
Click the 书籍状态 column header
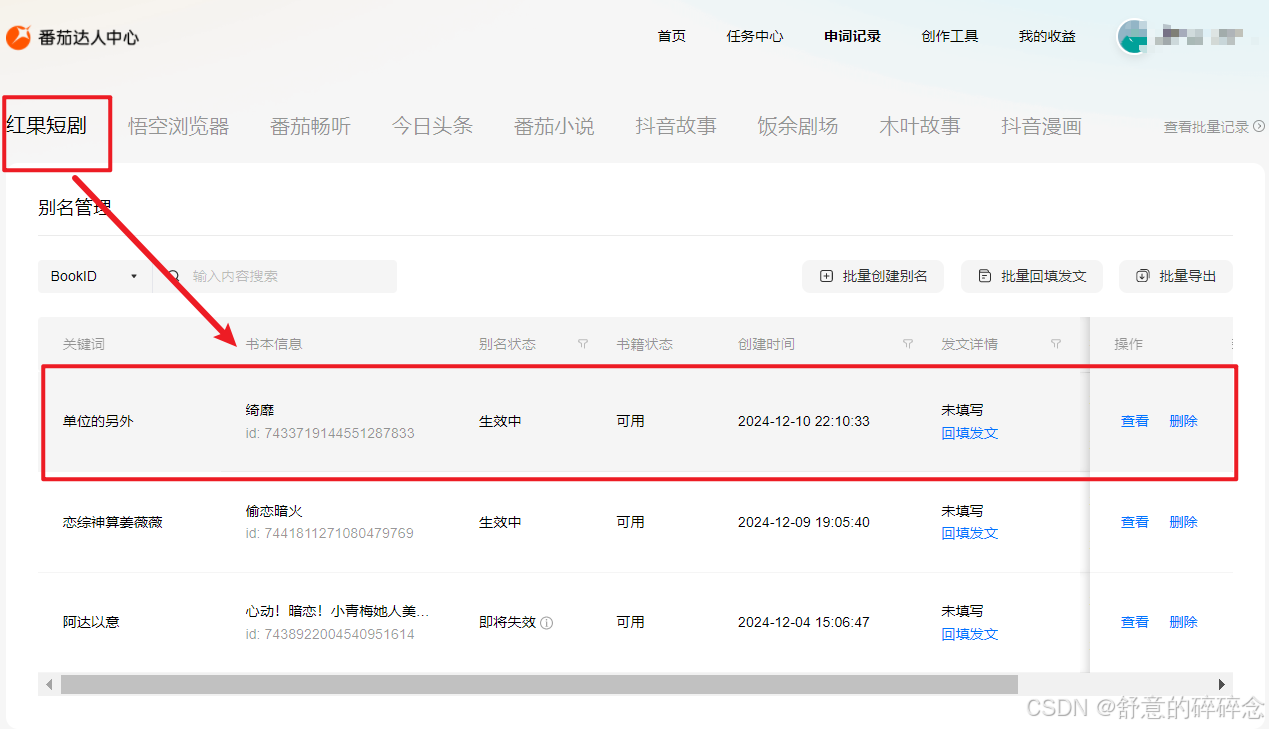point(645,344)
